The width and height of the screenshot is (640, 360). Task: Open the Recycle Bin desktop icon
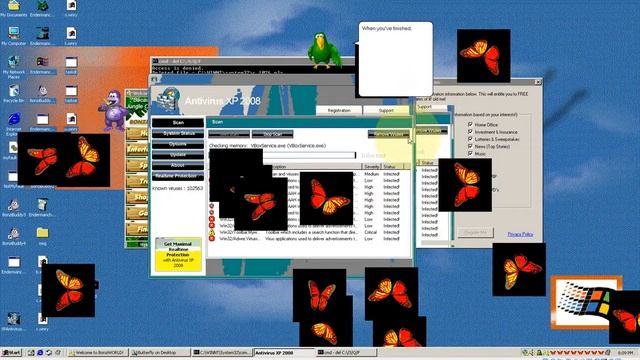14,93
